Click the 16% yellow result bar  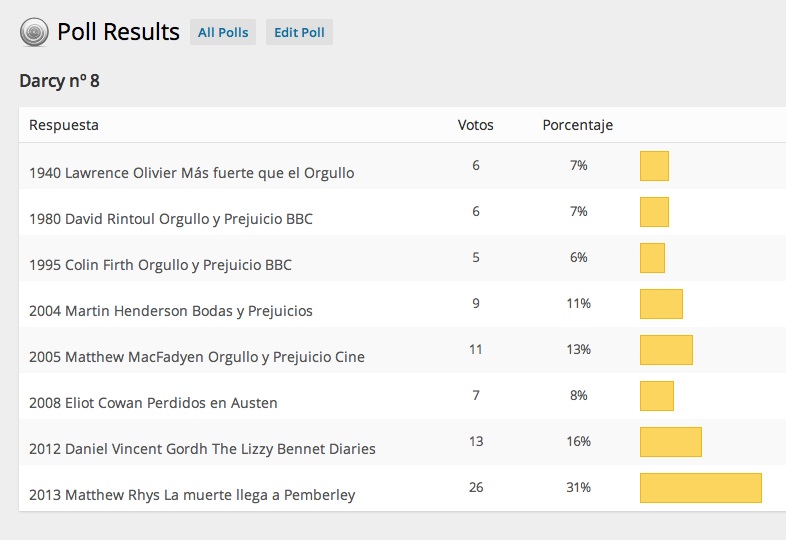pos(670,442)
